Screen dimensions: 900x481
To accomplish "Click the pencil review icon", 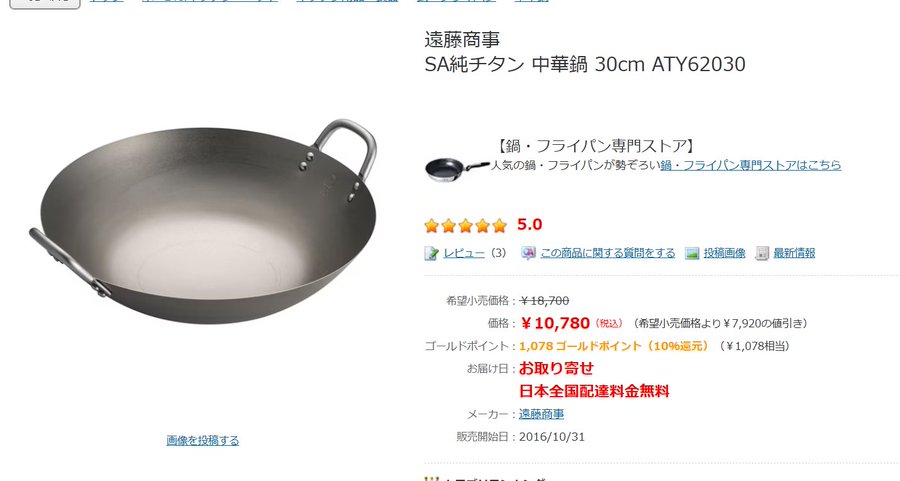I will pos(431,253).
